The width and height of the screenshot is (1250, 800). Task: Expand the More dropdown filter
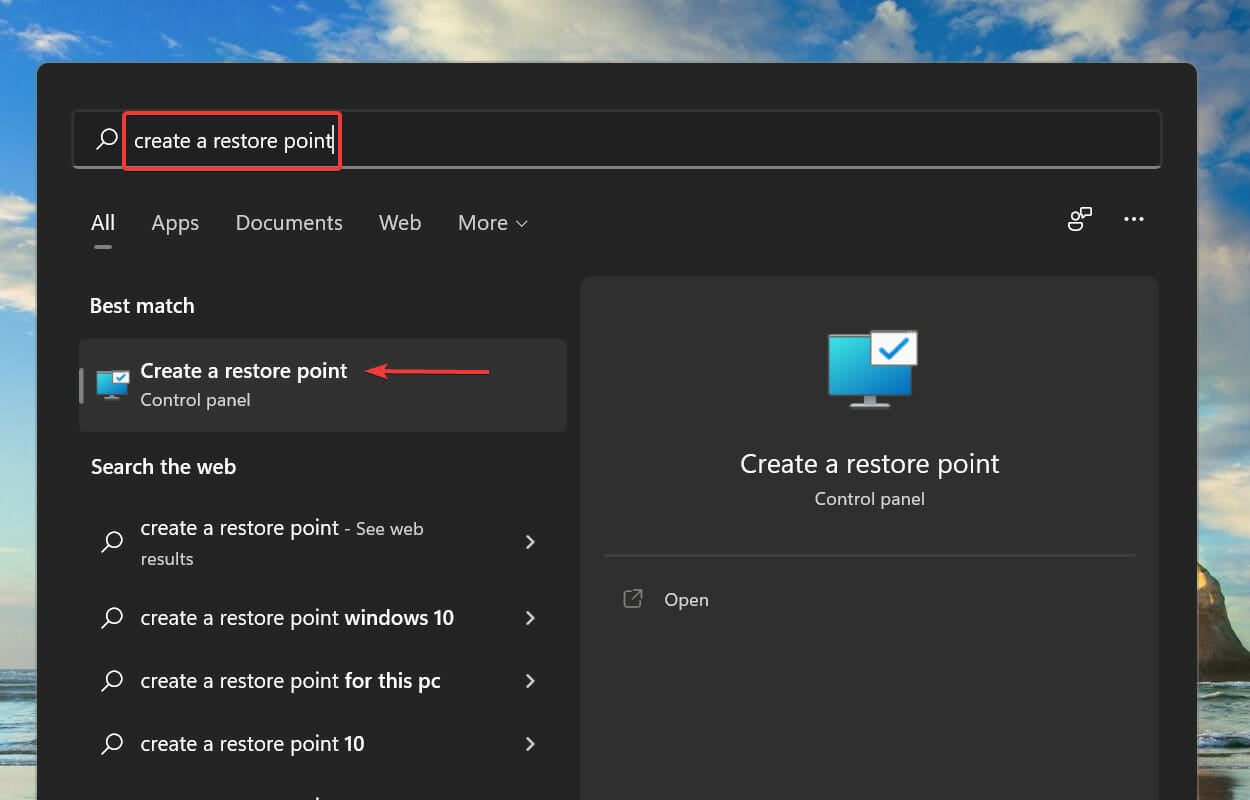pos(493,223)
